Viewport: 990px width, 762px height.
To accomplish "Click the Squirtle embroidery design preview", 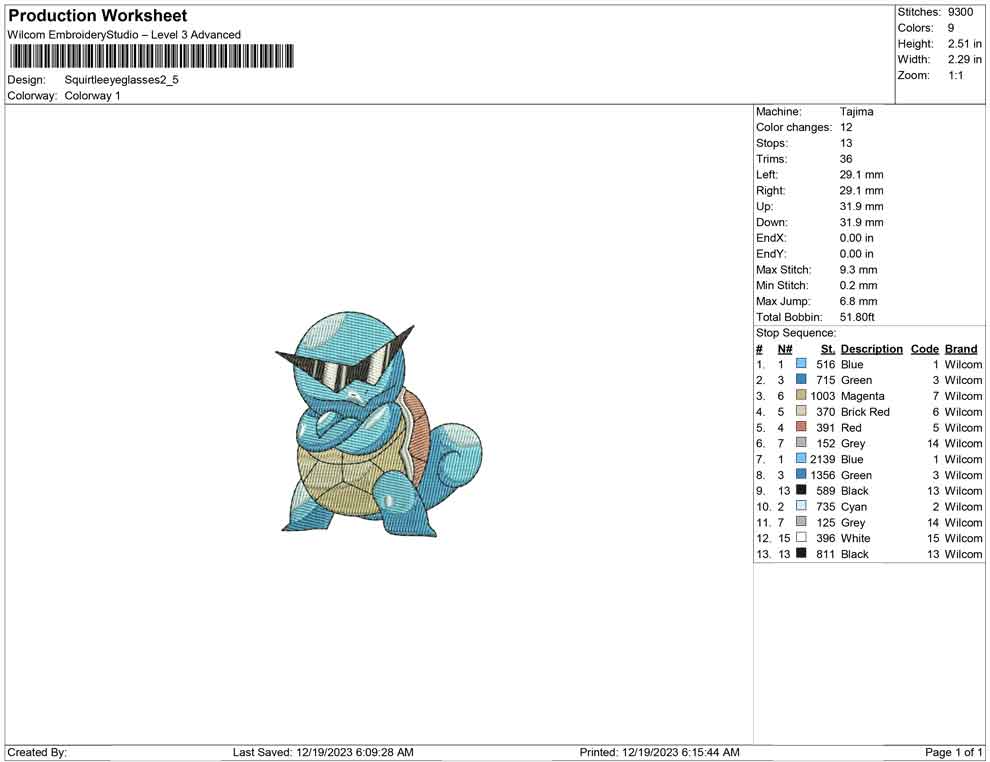I will click(x=379, y=425).
